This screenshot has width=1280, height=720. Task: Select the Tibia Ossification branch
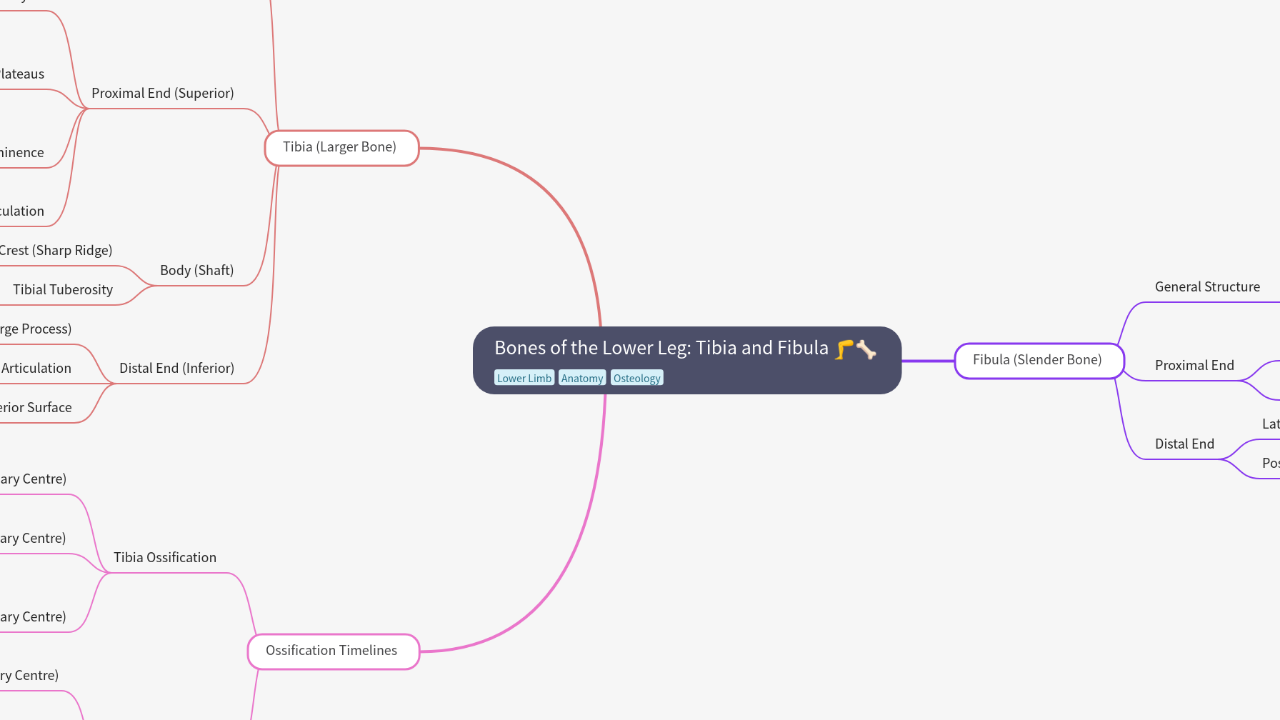[x=165, y=557]
